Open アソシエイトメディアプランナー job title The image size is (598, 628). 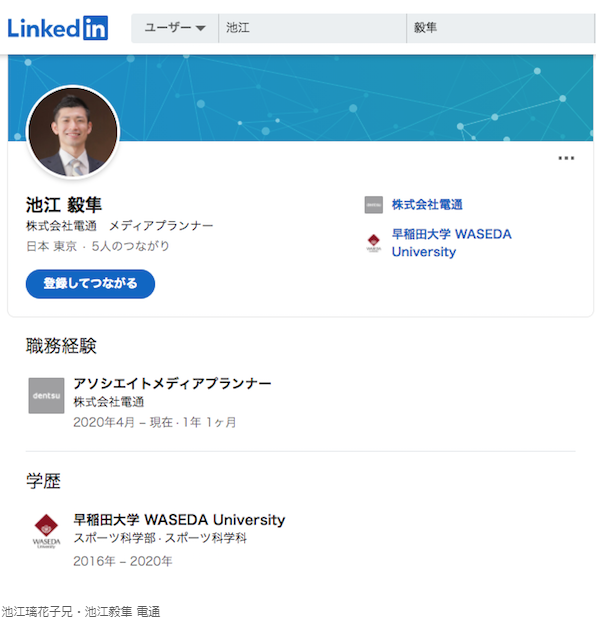[172, 383]
